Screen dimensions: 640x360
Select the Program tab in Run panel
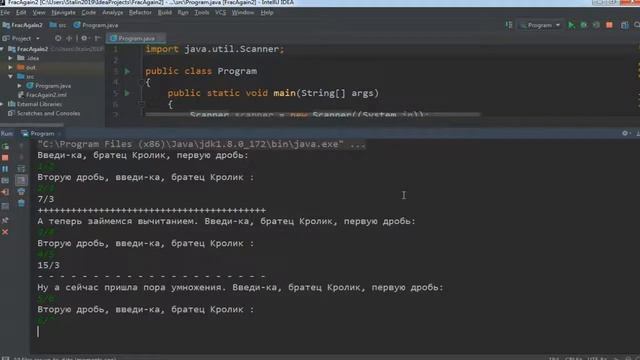pyautogui.click(x=40, y=134)
